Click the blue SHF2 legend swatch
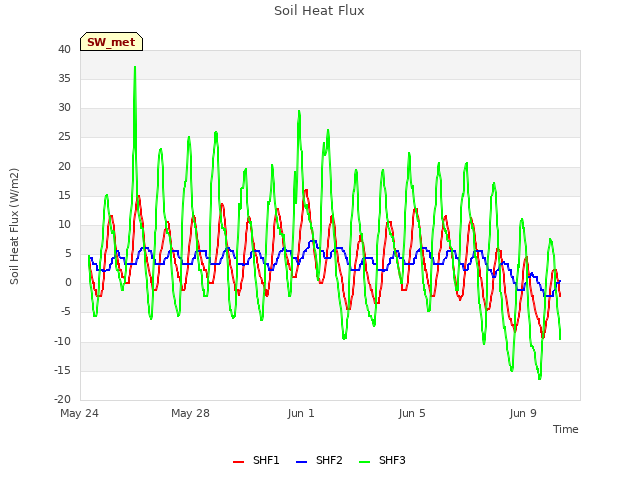 coord(301,462)
